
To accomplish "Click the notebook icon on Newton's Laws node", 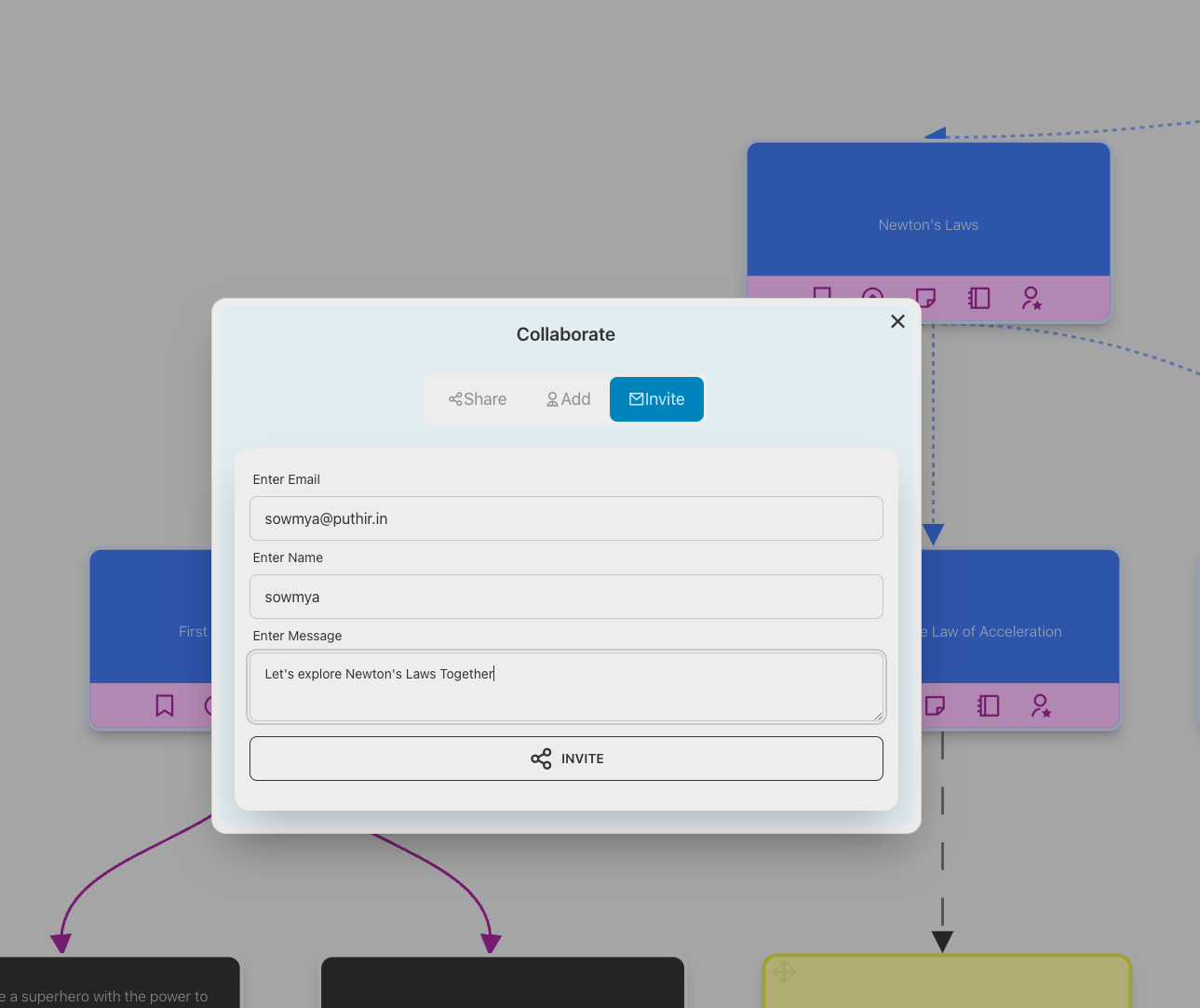I will click(x=978, y=298).
